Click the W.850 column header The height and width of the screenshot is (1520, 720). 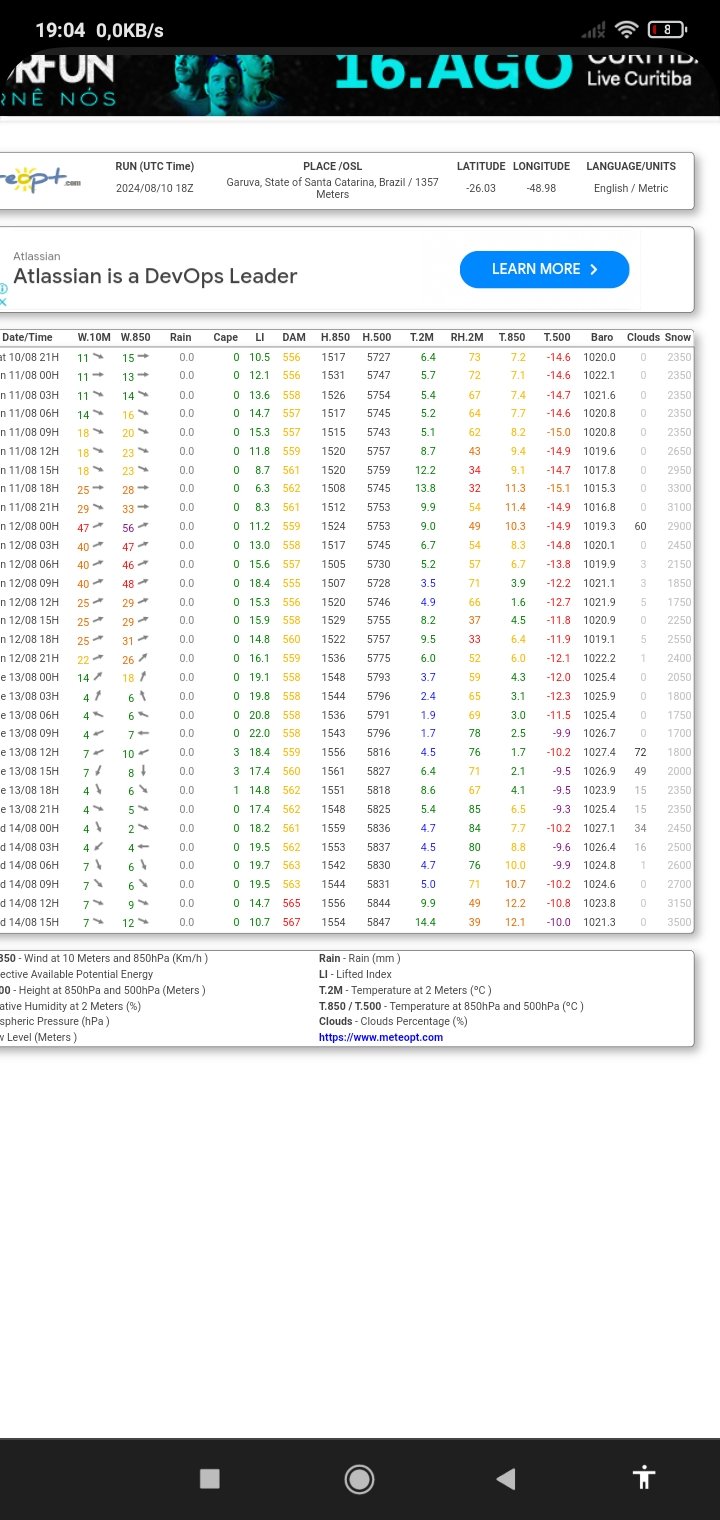136,338
